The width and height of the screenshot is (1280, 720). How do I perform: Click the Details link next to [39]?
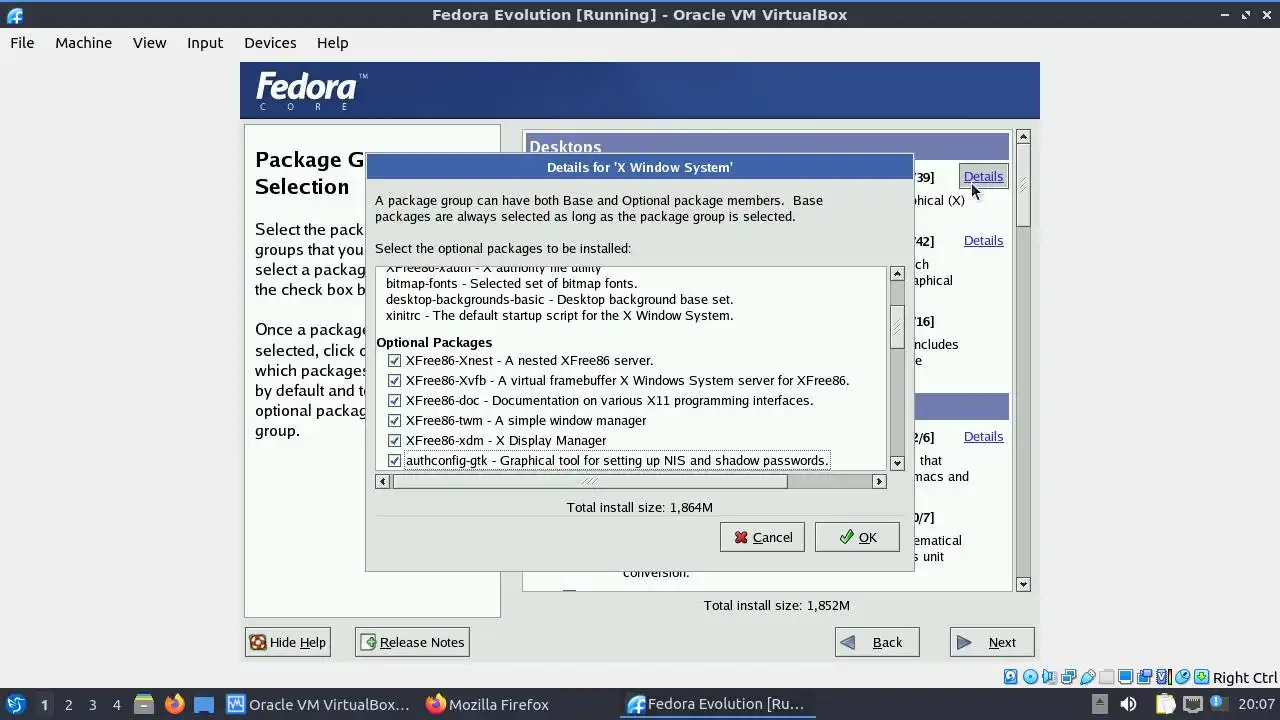983,176
